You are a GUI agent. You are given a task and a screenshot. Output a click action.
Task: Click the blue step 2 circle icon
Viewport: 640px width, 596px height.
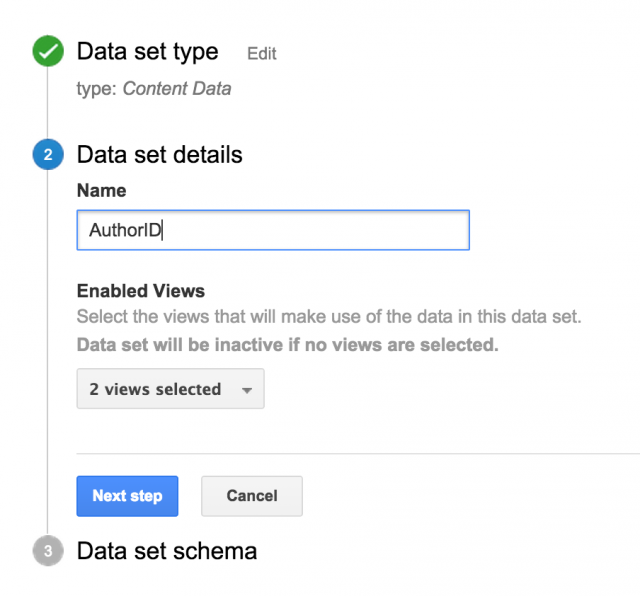pyautogui.click(x=48, y=154)
